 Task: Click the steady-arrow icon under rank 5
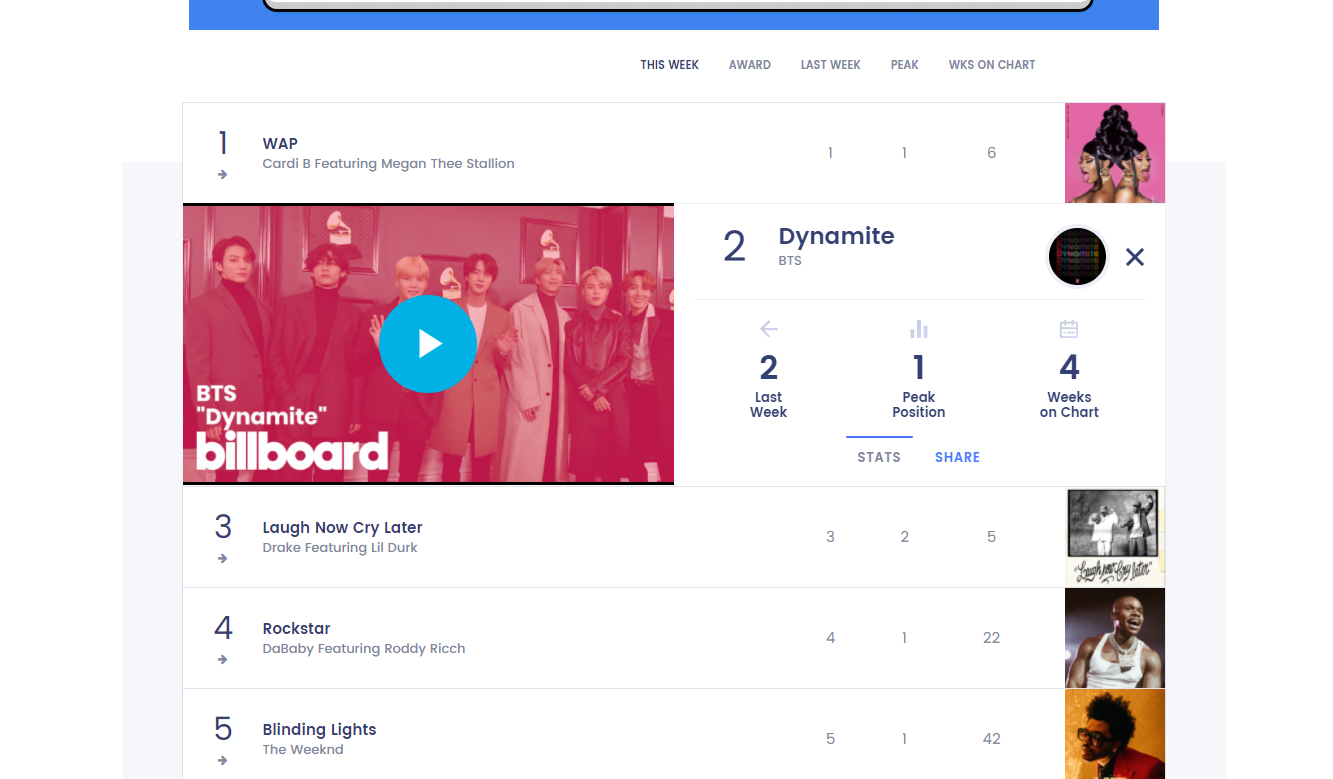pyautogui.click(x=222, y=761)
